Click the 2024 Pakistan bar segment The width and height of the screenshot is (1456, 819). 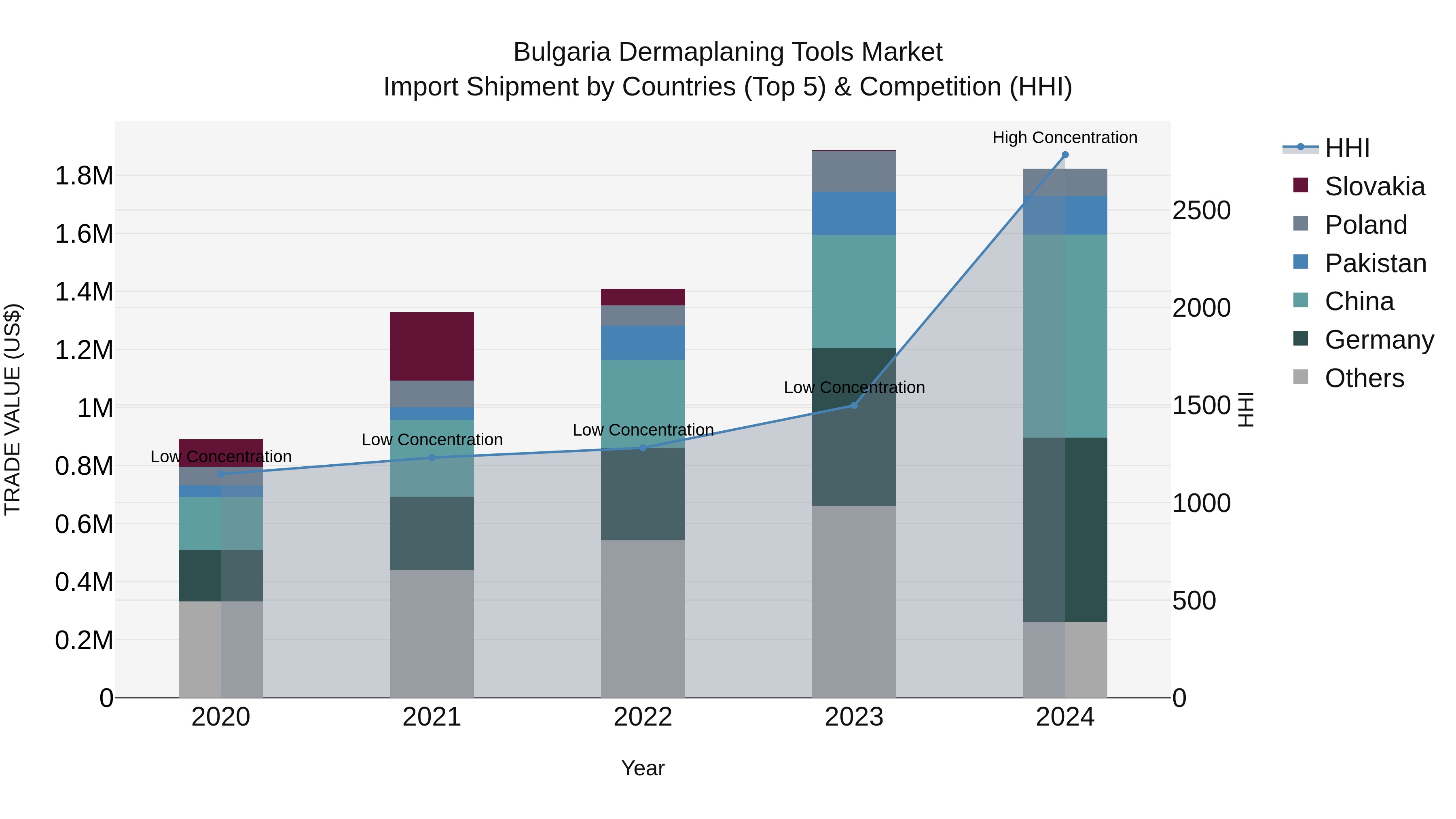tap(1065, 215)
